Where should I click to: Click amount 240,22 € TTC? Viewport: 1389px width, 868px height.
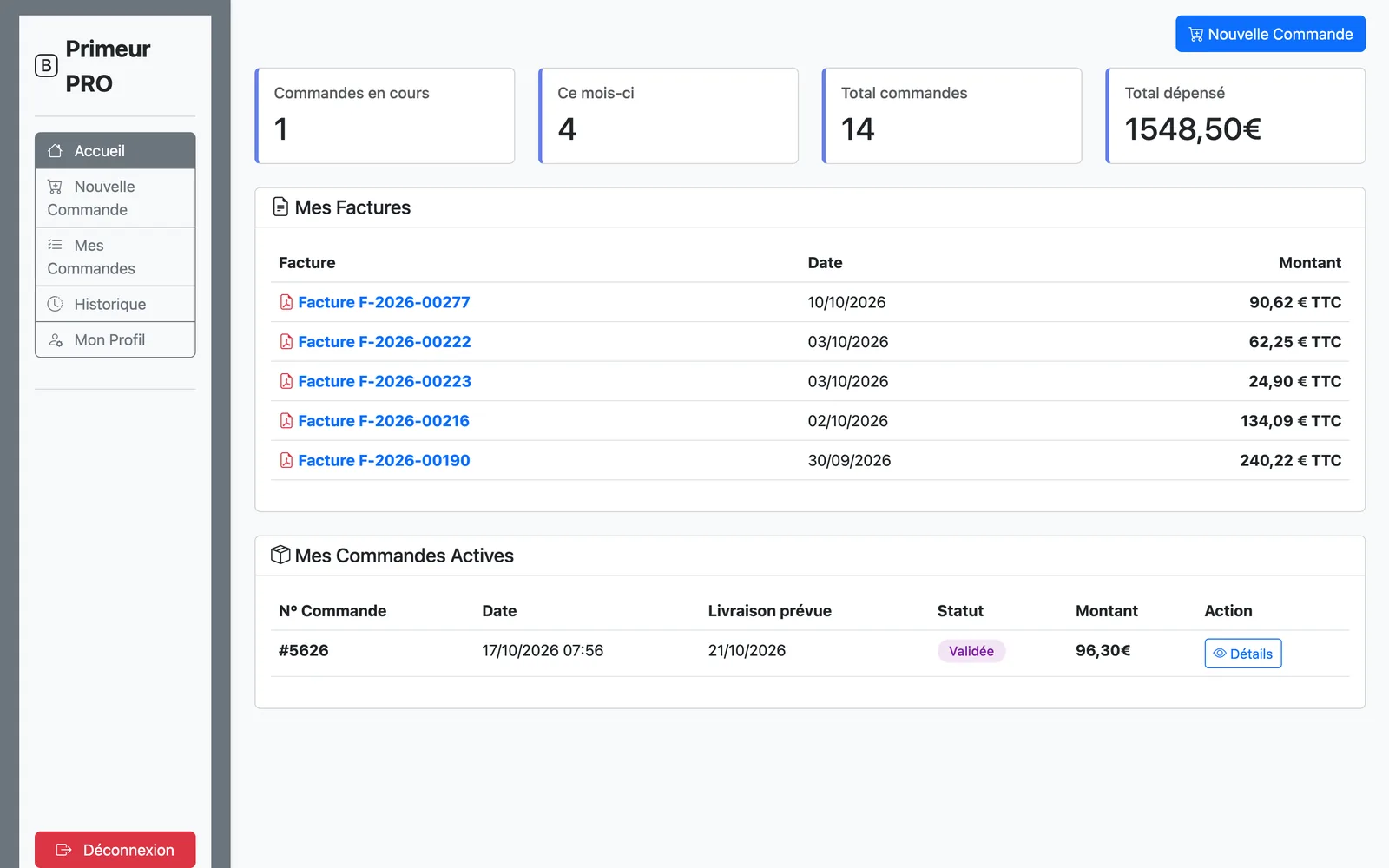pos(1290,460)
